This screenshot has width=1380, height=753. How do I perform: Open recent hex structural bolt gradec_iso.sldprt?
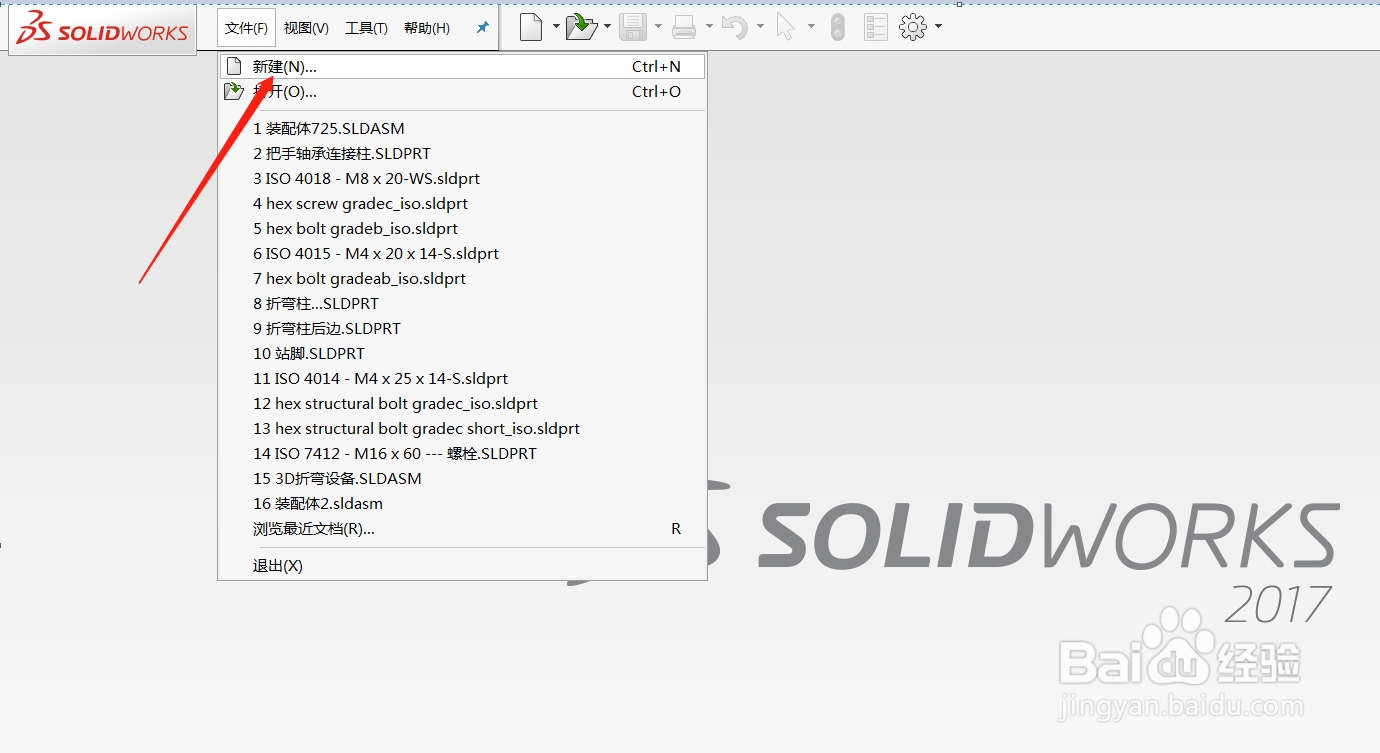point(462,404)
